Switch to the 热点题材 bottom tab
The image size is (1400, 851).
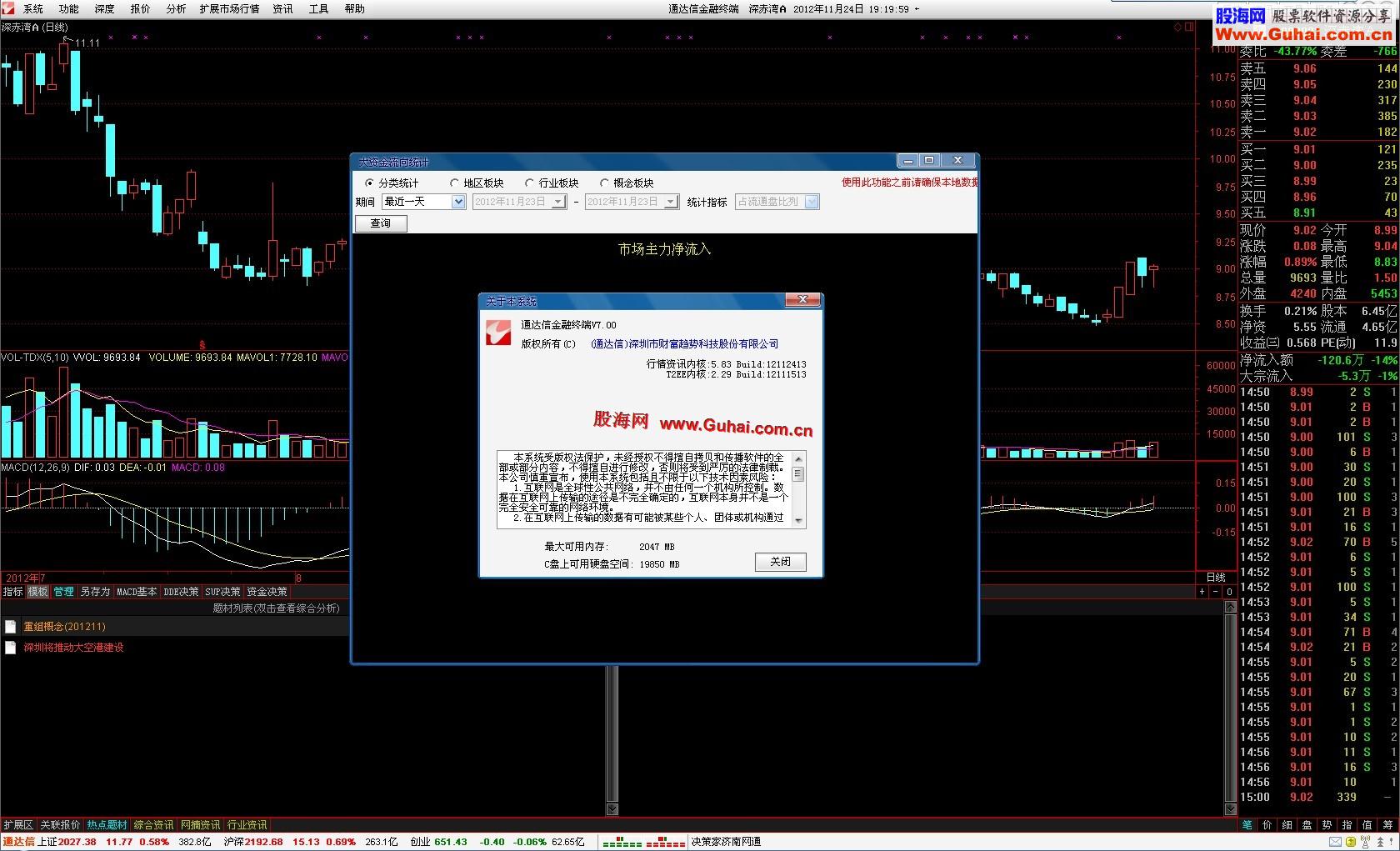[107, 824]
